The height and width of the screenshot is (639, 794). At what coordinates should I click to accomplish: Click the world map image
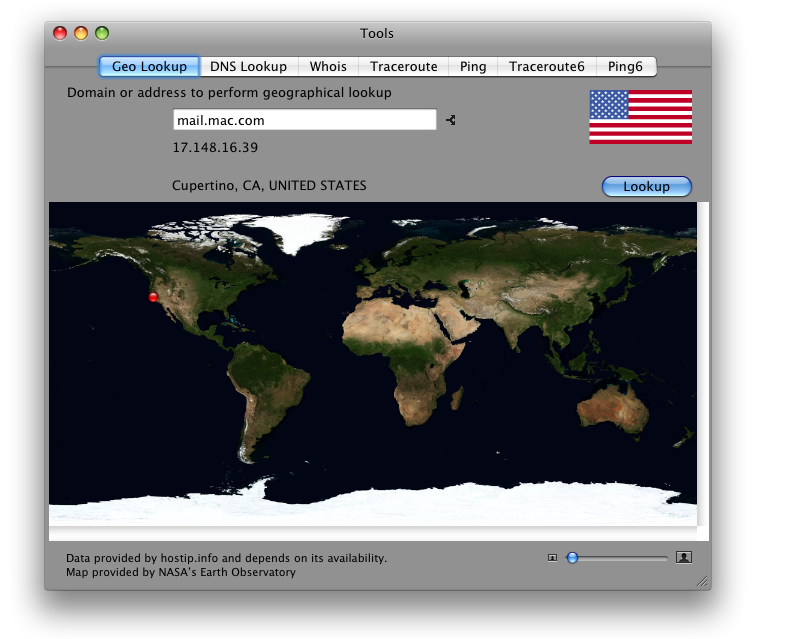(373, 364)
